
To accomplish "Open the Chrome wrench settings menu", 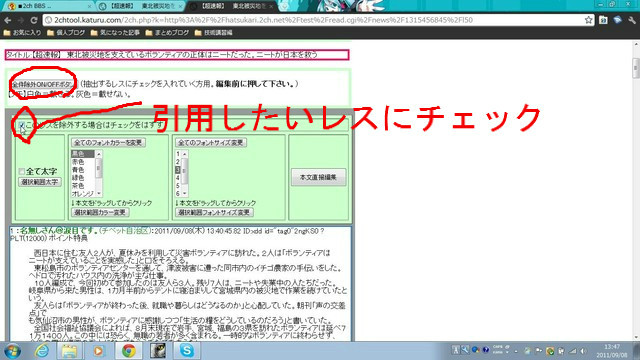I will tap(632, 20).
